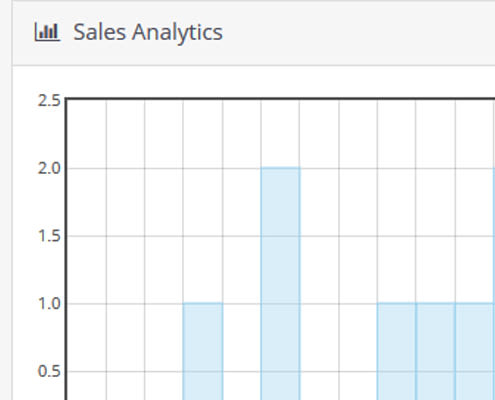Click the 2.0 y-axis label
This screenshot has height=400, width=495.
49,168
